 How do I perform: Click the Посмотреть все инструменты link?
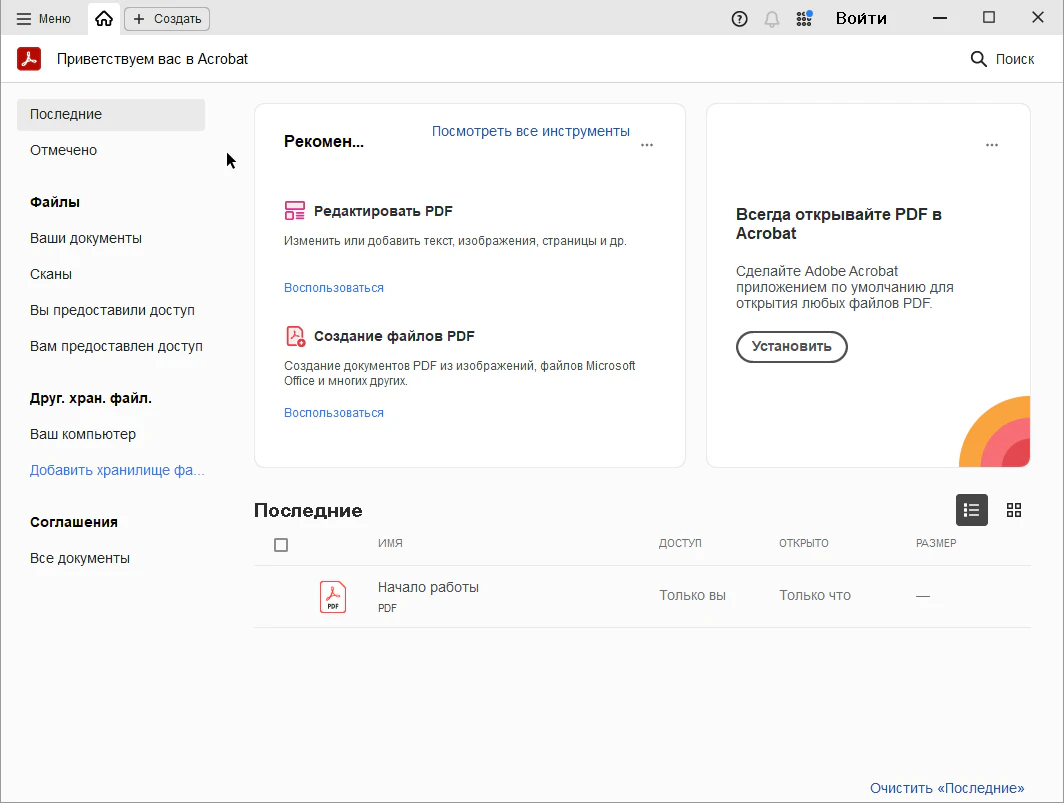click(x=531, y=131)
